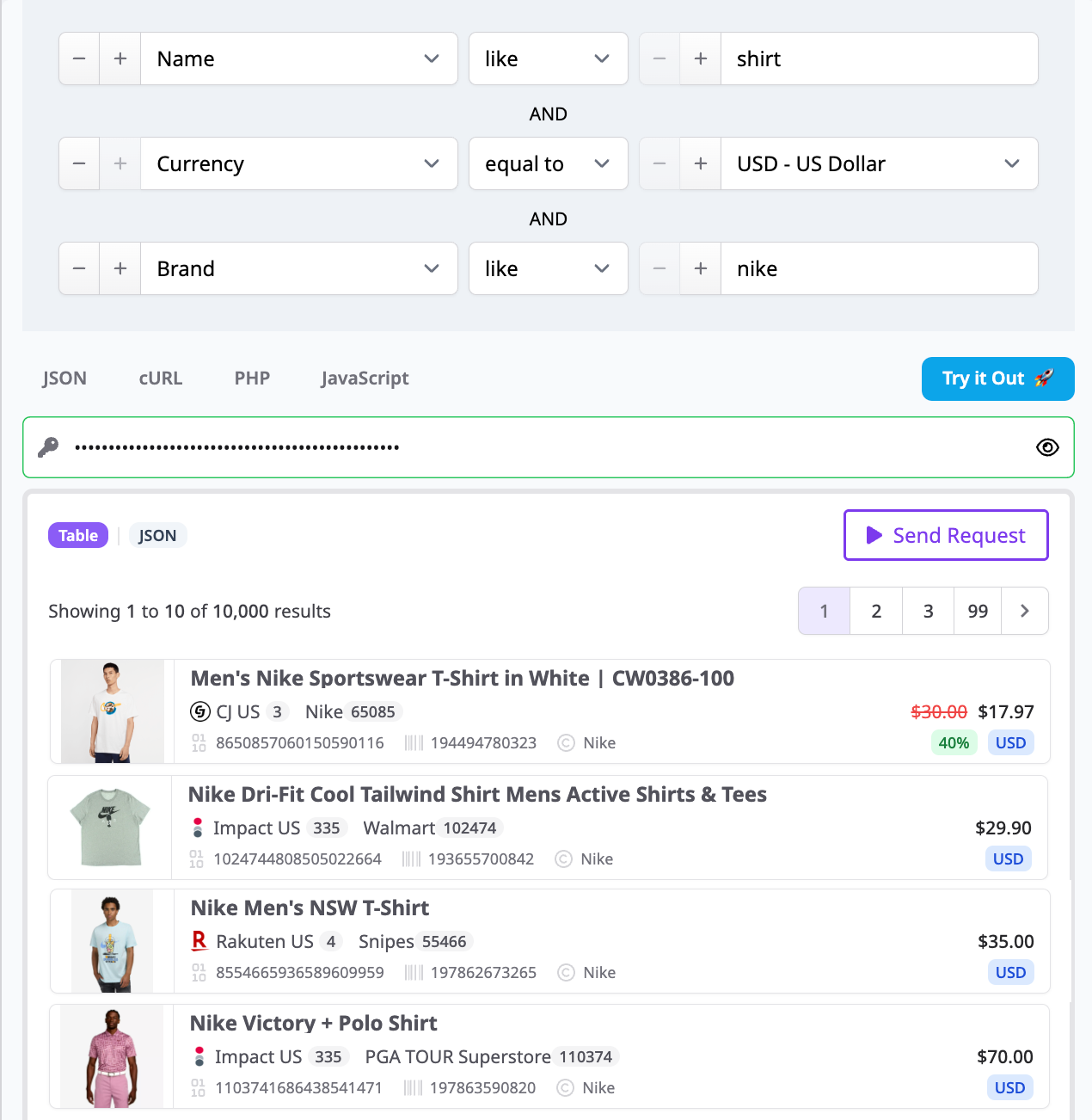Viewport: 1092px width, 1120px height.
Task: Click ID icon next to 1024744808505022664
Action: coord(196,858)
